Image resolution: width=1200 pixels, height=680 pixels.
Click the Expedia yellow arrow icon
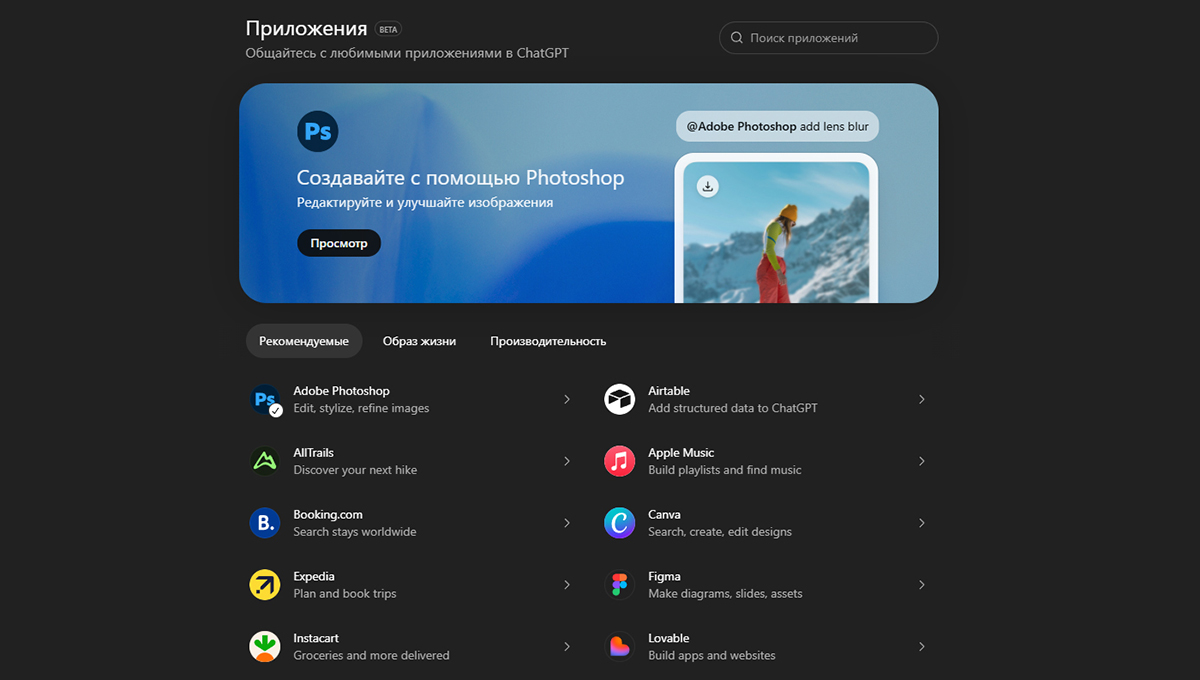(x=265, y=585)
